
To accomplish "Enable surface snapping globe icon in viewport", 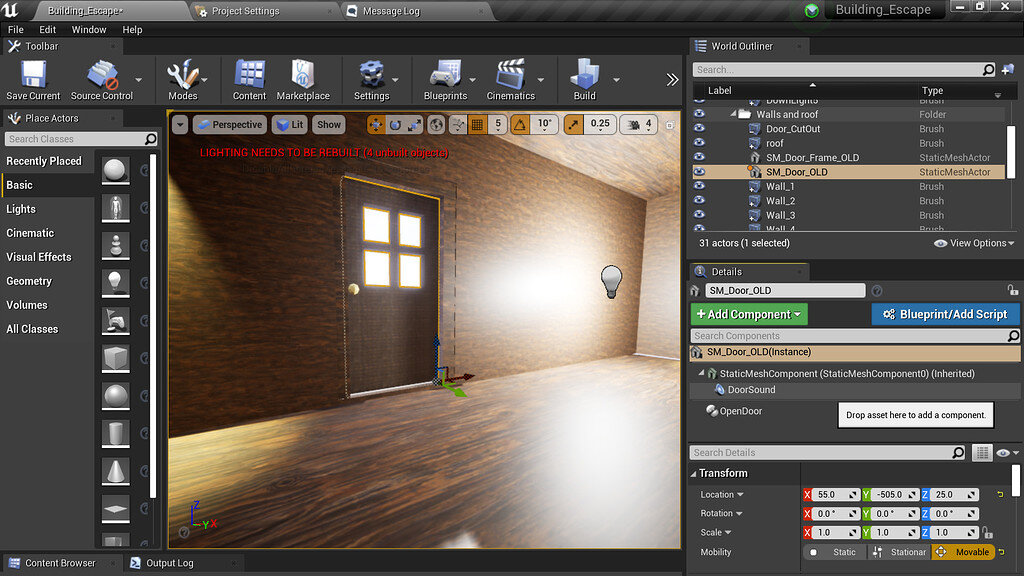I will 434,124.
